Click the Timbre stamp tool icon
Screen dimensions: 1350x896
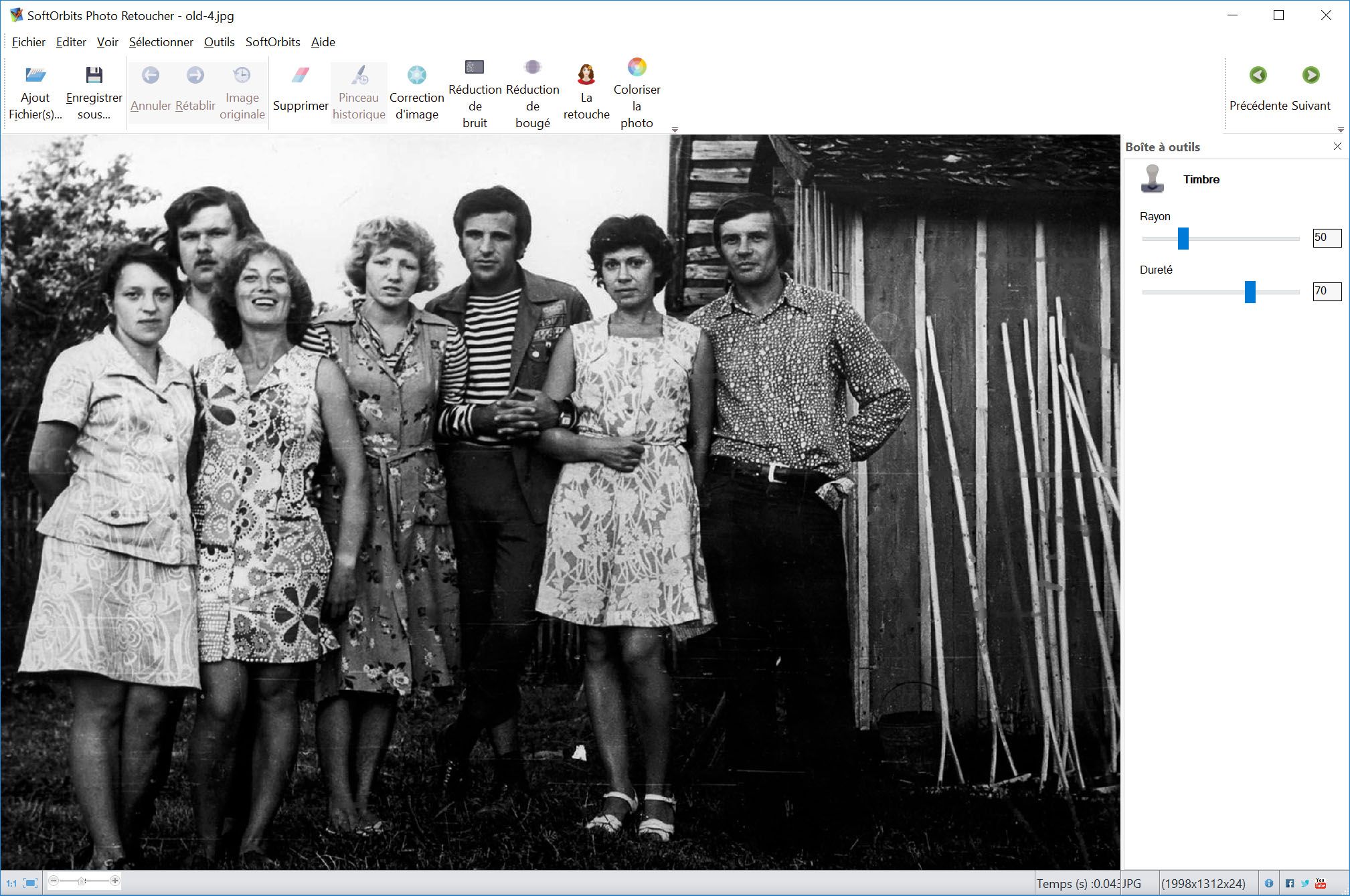click(x=1155, y=178)
